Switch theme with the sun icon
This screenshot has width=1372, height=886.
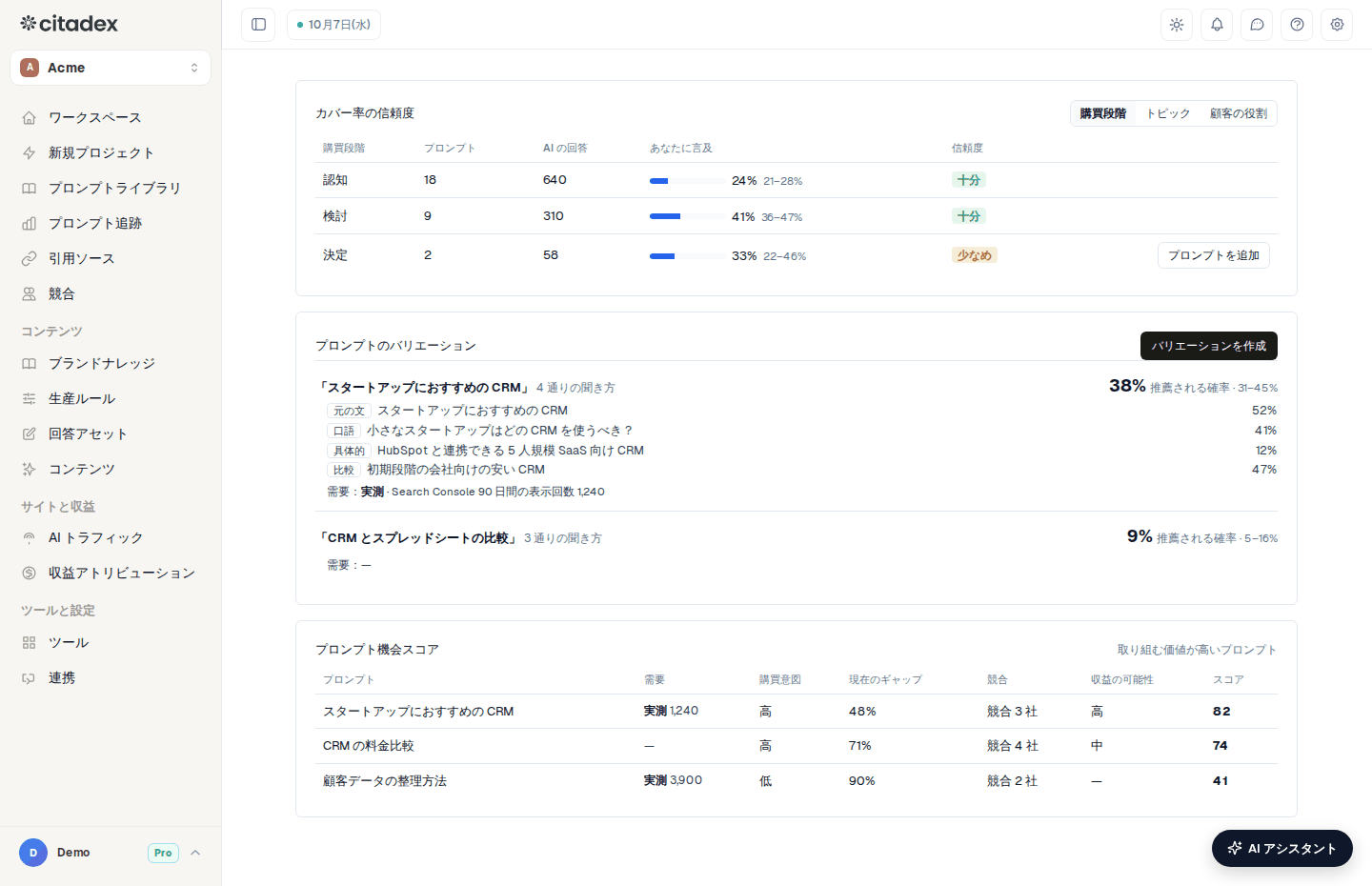(x=1177, y=25)
